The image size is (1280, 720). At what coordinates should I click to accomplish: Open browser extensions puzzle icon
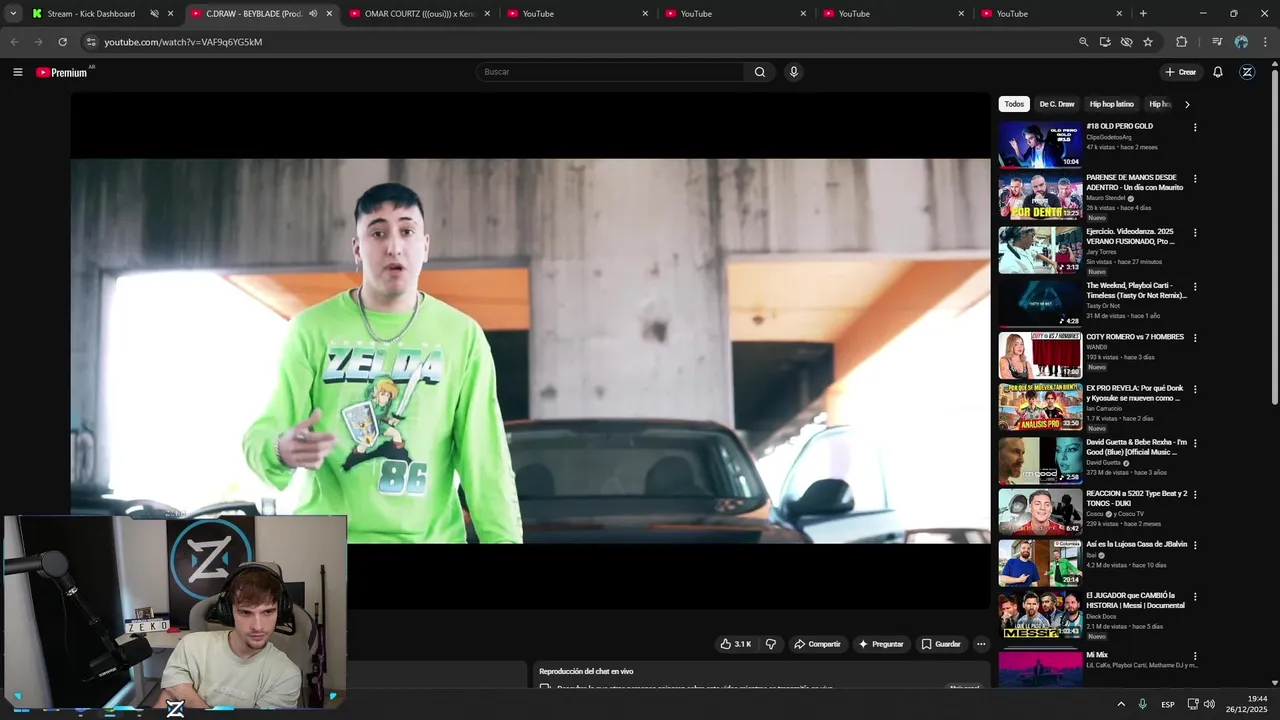coord(1181,42)
